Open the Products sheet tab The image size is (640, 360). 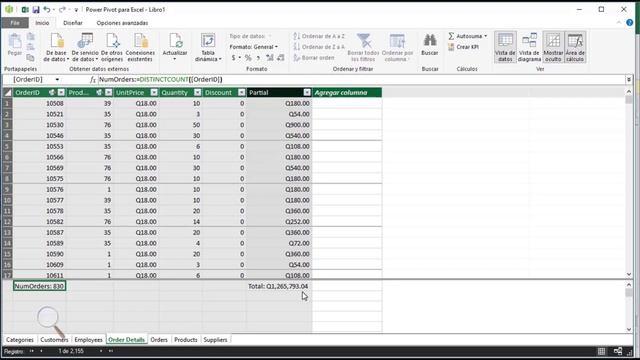[186, 340]
